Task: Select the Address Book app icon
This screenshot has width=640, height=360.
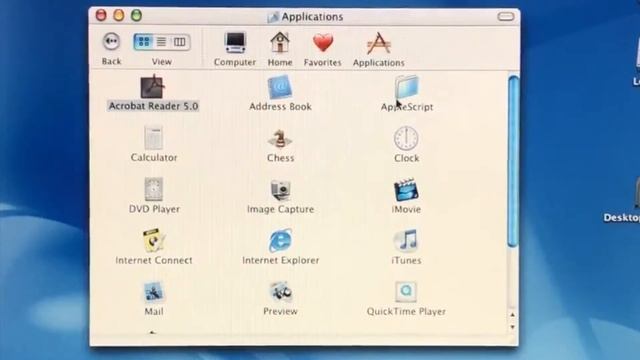Action: (x=280, y=87)
